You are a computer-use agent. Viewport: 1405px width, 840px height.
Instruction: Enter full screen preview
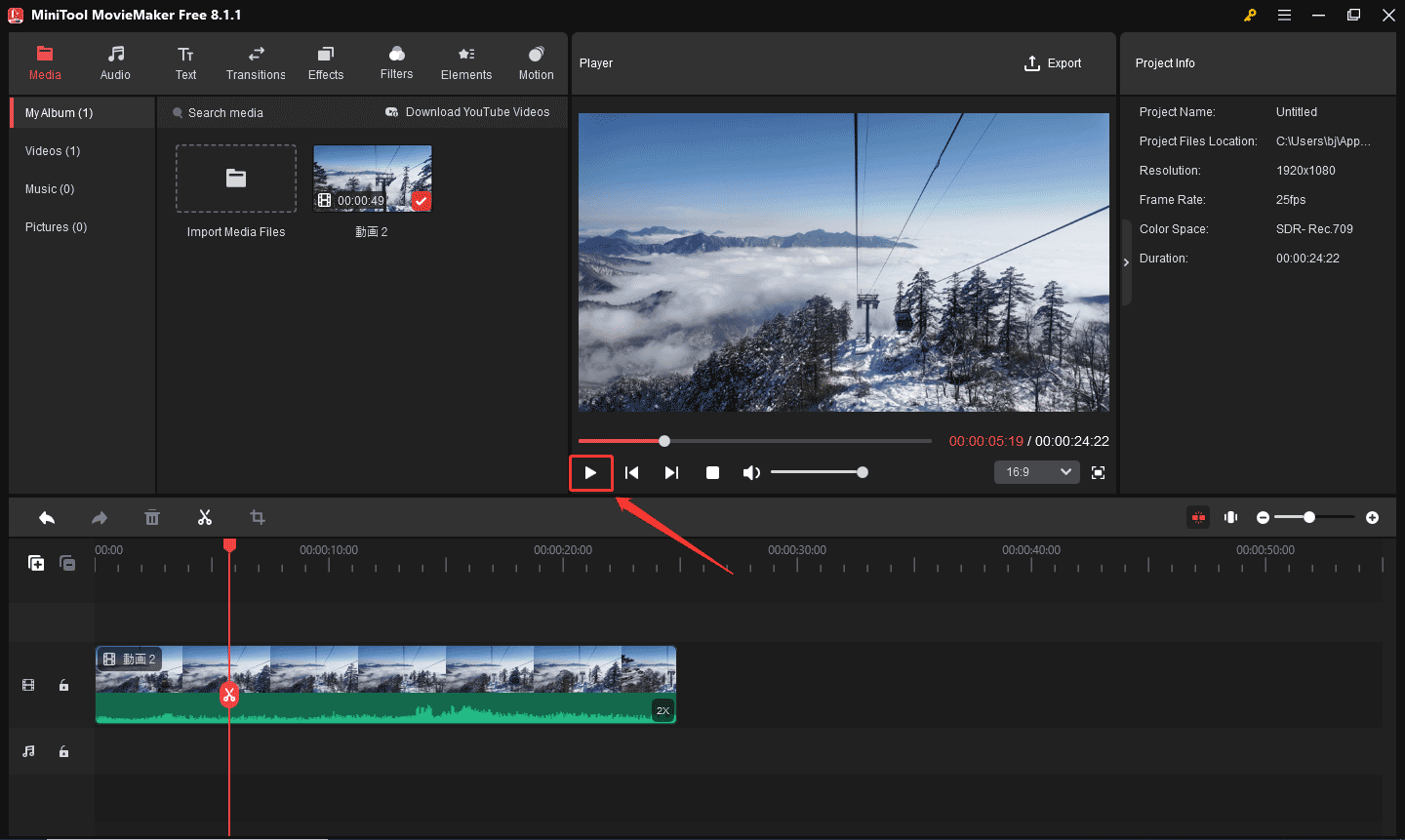(x=1098, y=472)
